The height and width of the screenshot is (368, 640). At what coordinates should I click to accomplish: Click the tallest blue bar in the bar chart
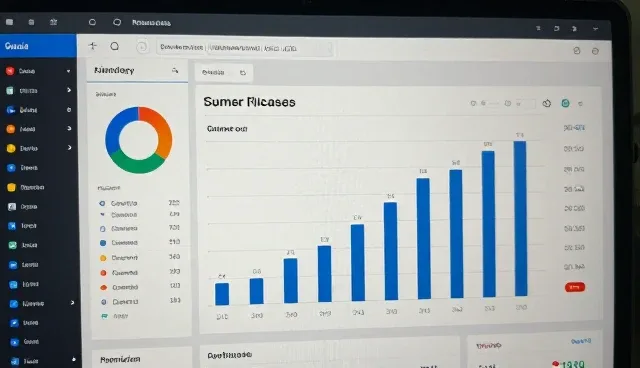point(520,219)
